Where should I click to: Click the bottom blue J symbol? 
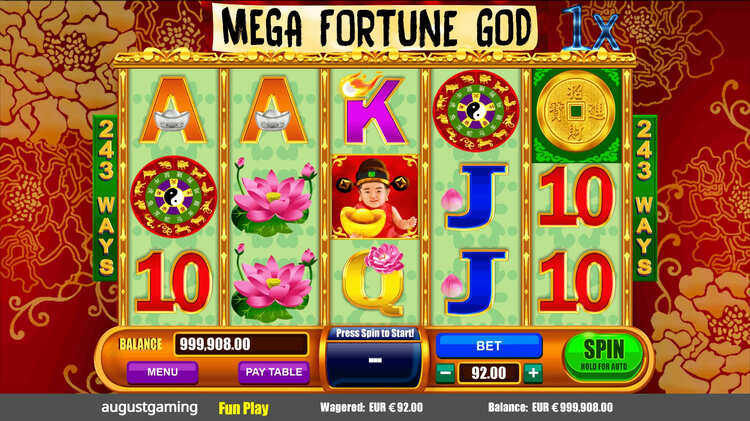(475, 282)
